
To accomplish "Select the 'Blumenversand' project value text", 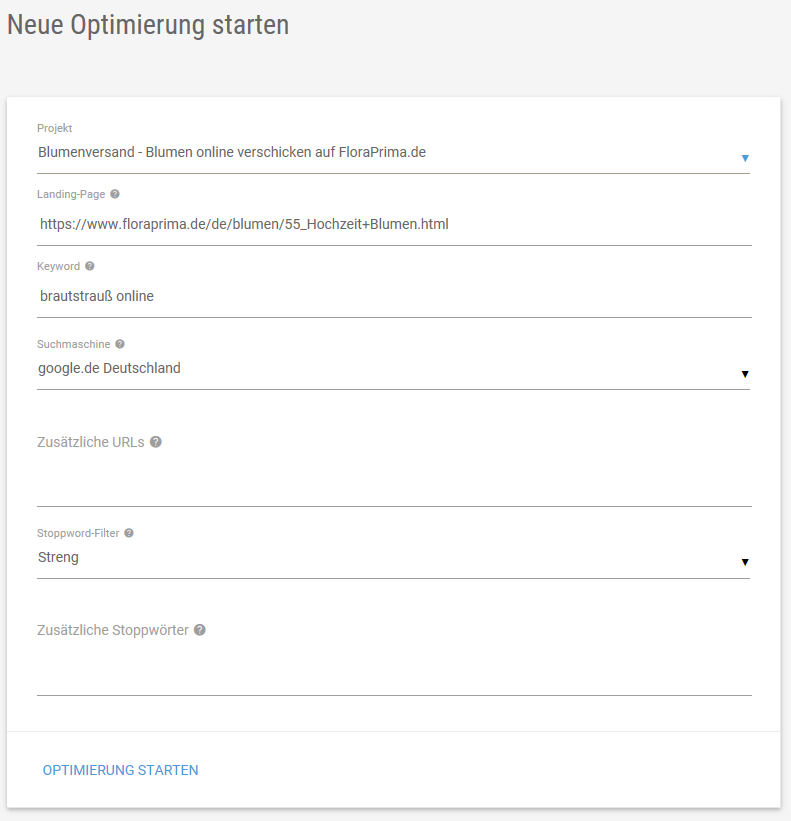I will coord(232,153).
